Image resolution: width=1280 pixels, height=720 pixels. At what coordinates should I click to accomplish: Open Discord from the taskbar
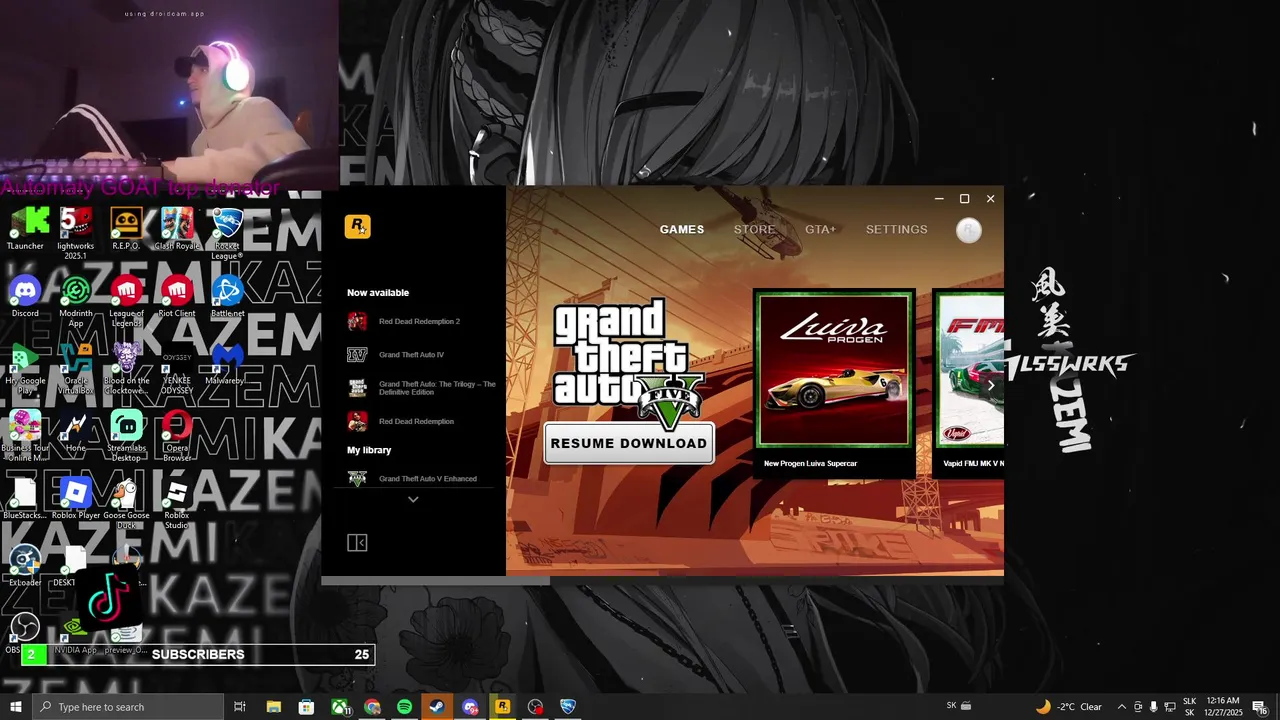click(470, 707)
